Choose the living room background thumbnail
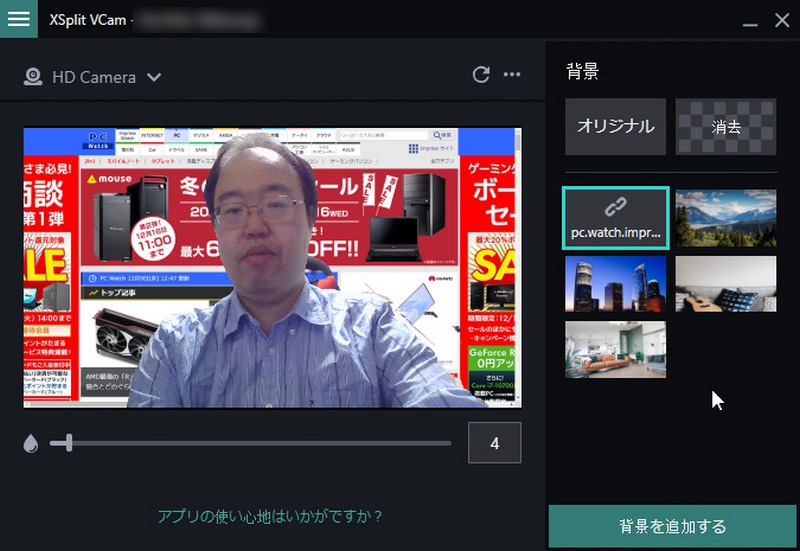Screen dimensions: 800x551 point(615,349)
